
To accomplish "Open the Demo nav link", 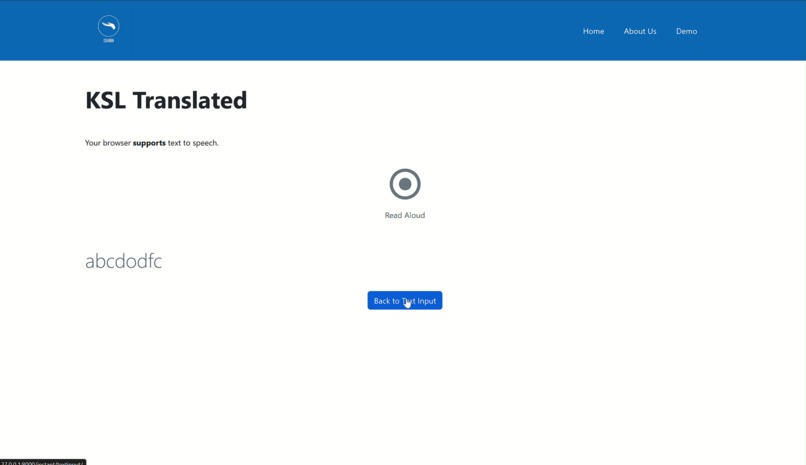I will (x=686, y=31).
